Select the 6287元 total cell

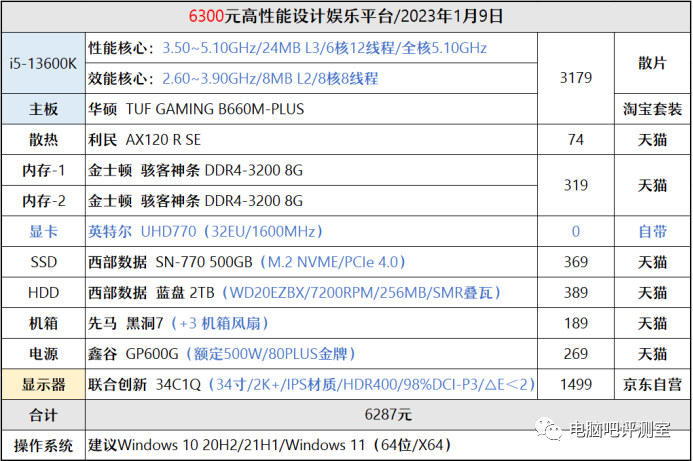[388, 415]
